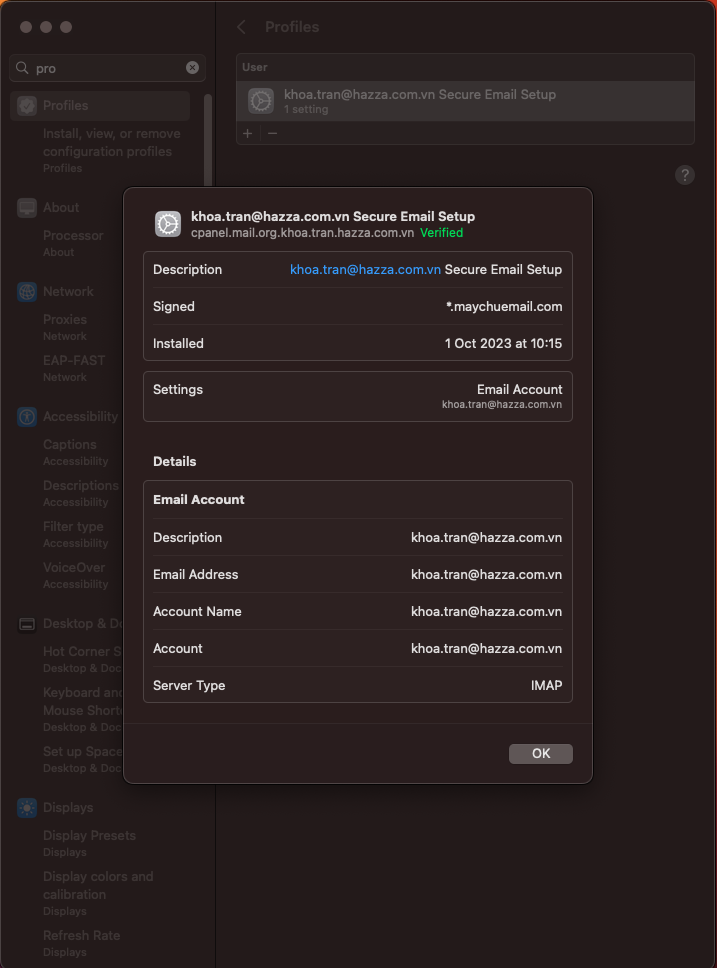Click the Displays sun icon

[27, 807]
